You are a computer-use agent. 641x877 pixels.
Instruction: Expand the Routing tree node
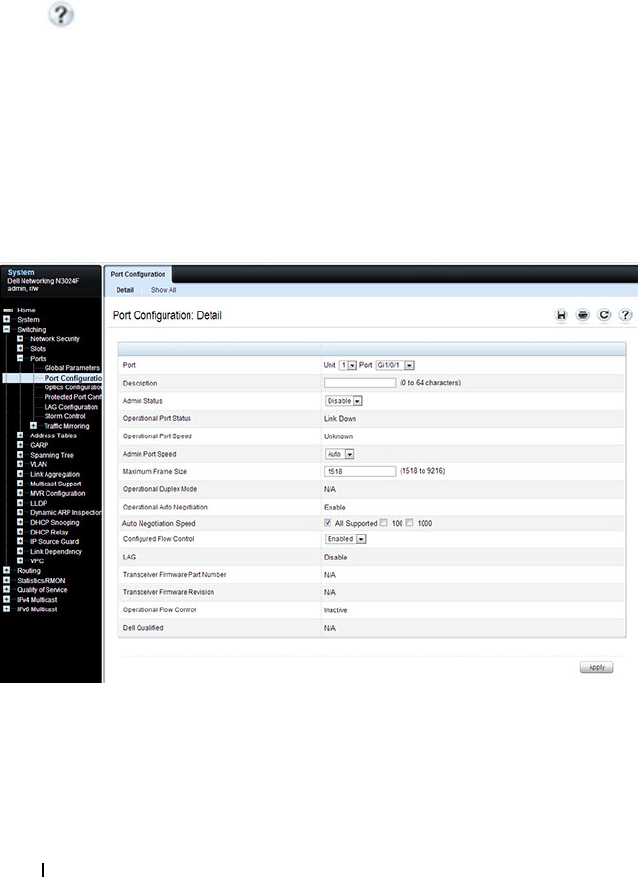coord(7,570)
